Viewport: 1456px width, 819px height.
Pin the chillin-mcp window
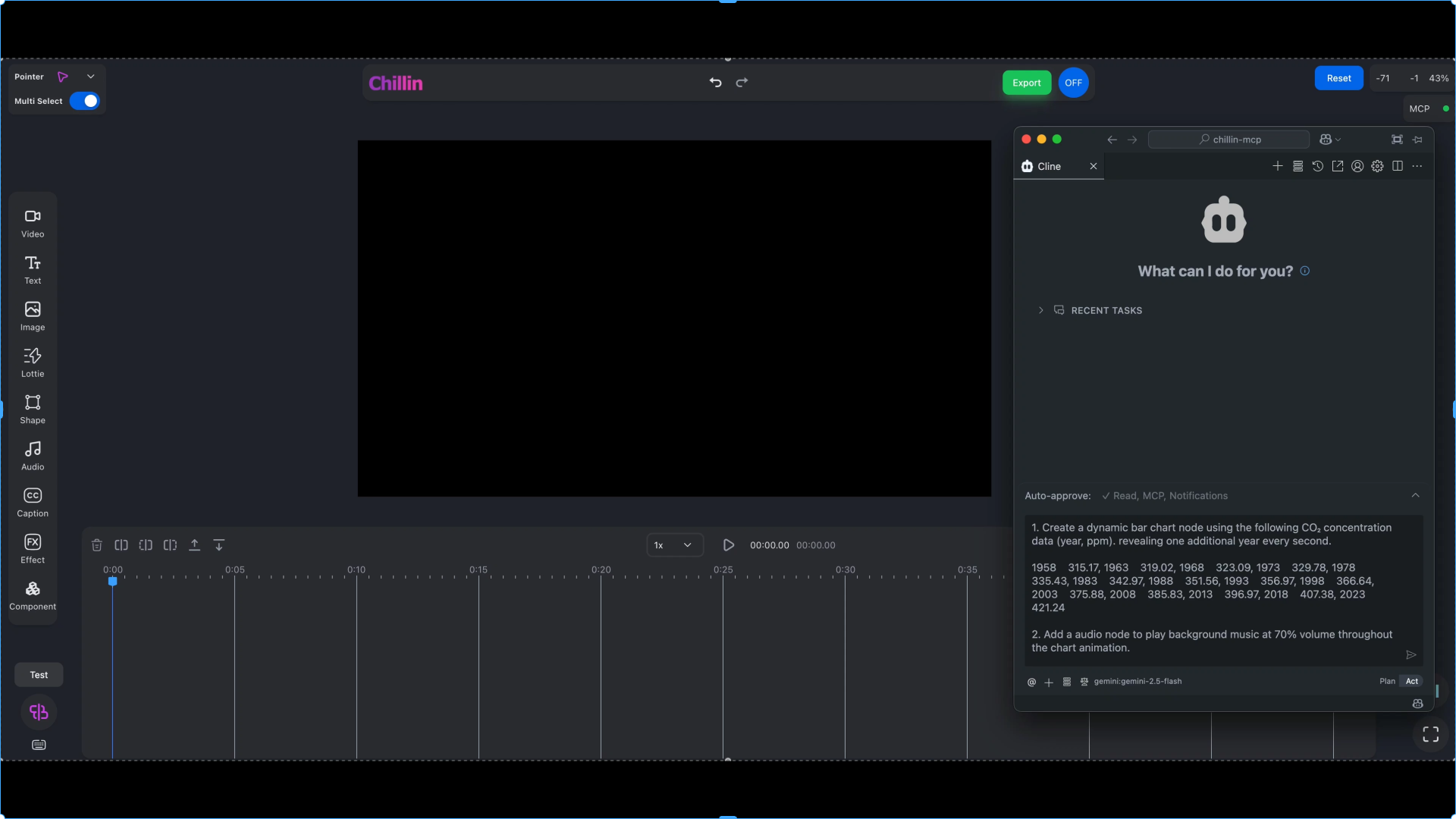(x=1417, y=140)
